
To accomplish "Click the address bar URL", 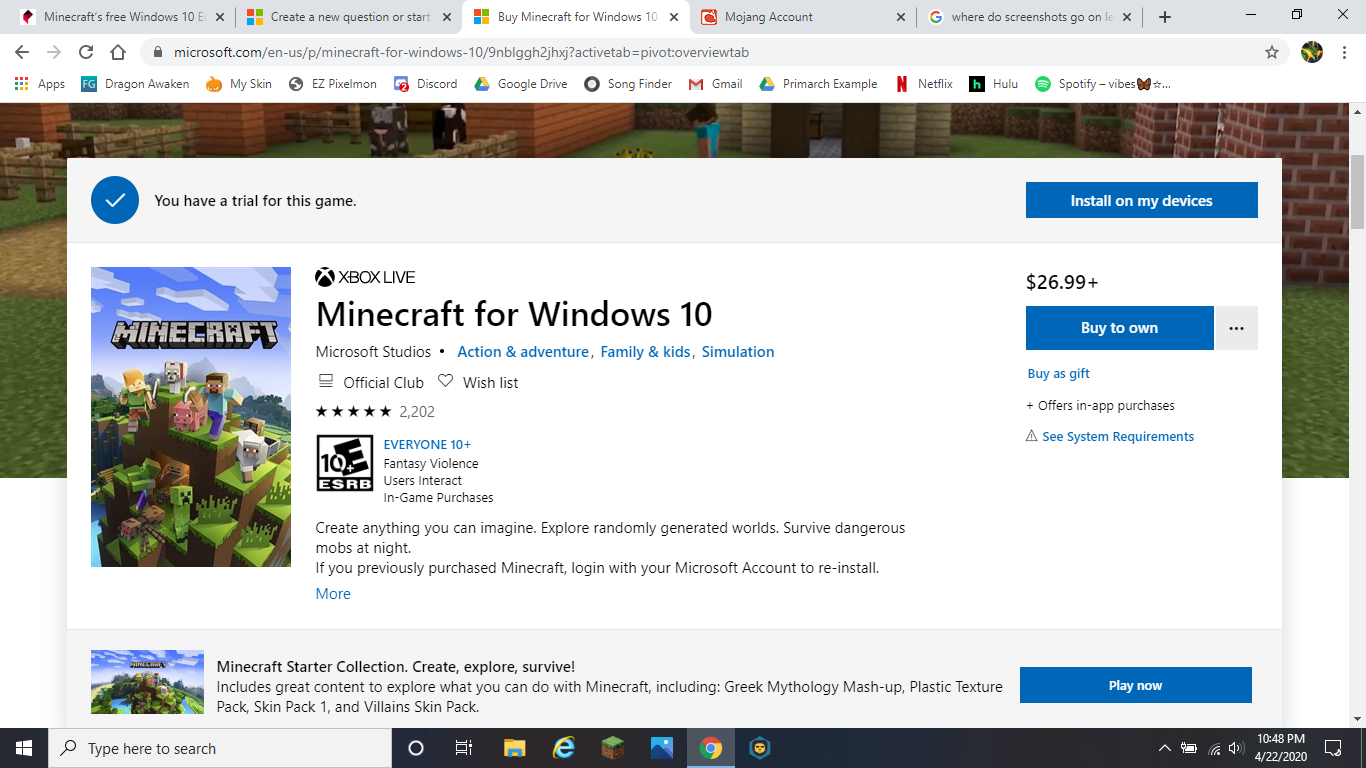I will click(x=461, y=52).
